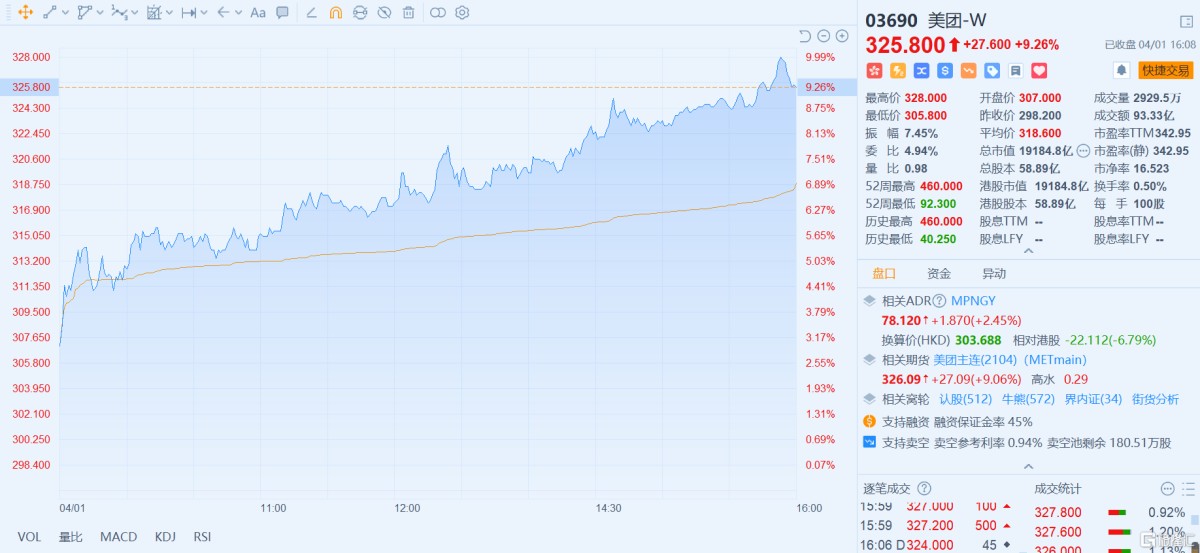Open the MPNGY ADR link

[x=973, y=300]
